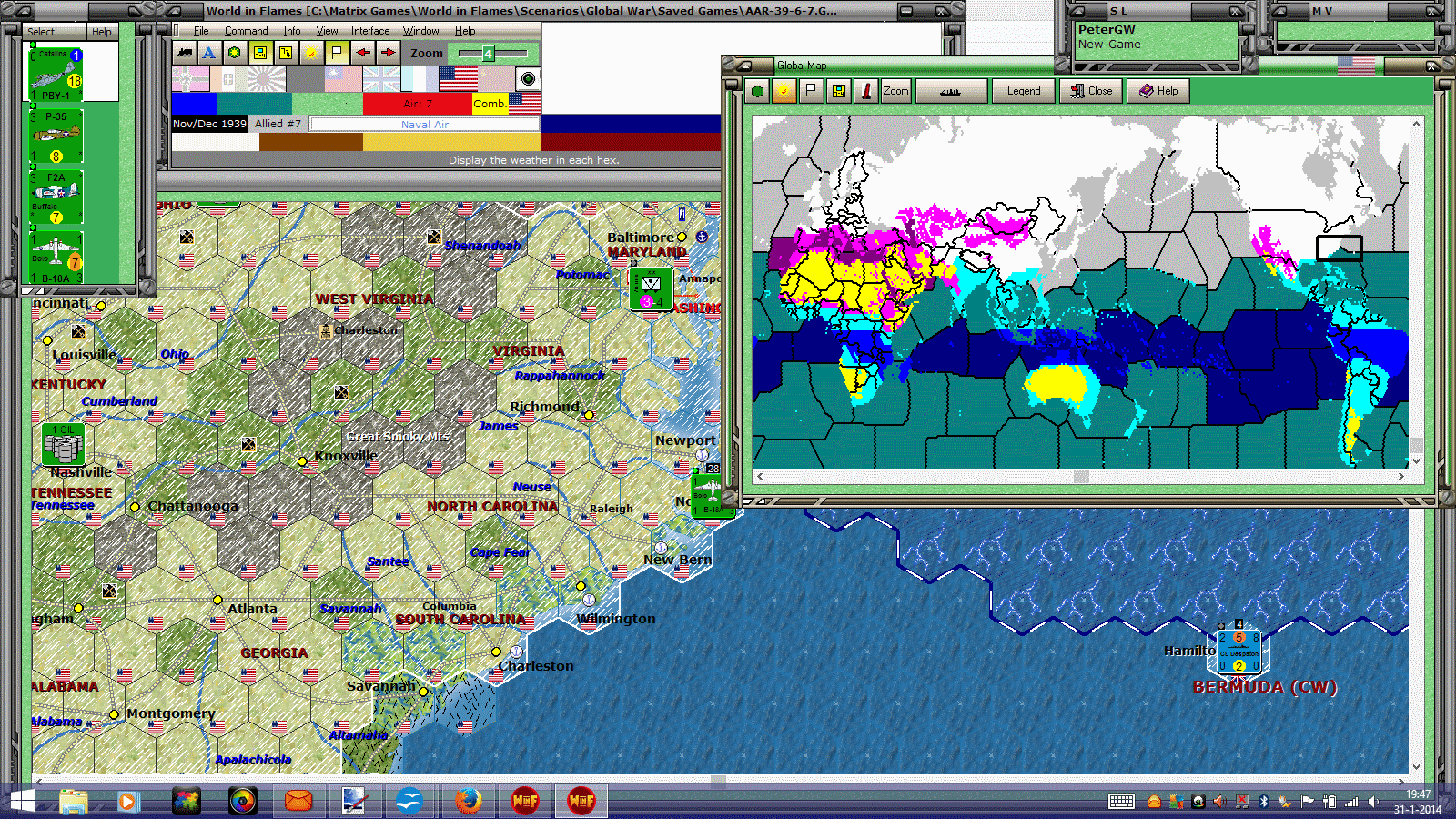Click the green hexagon icon in main toolbar

(x=235, y=53)
